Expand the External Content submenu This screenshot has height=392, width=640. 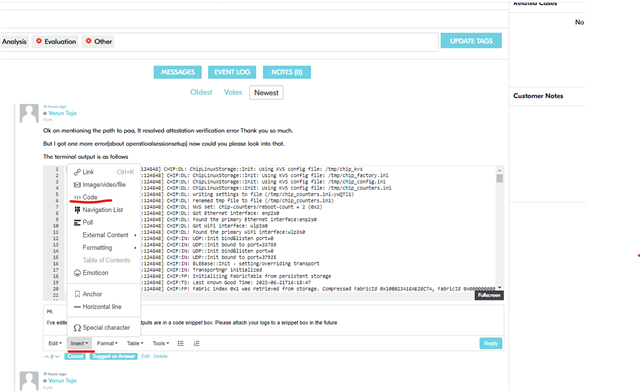(104, 235)
